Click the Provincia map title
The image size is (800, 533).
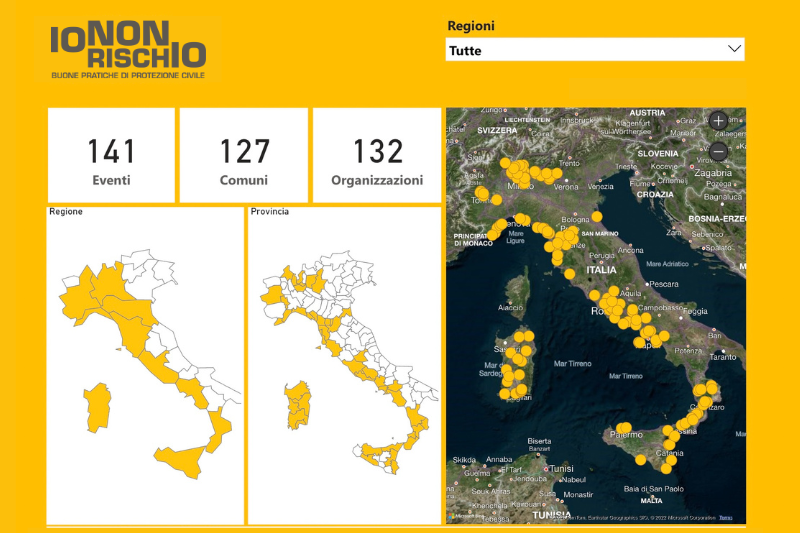[x=270, y=212]
